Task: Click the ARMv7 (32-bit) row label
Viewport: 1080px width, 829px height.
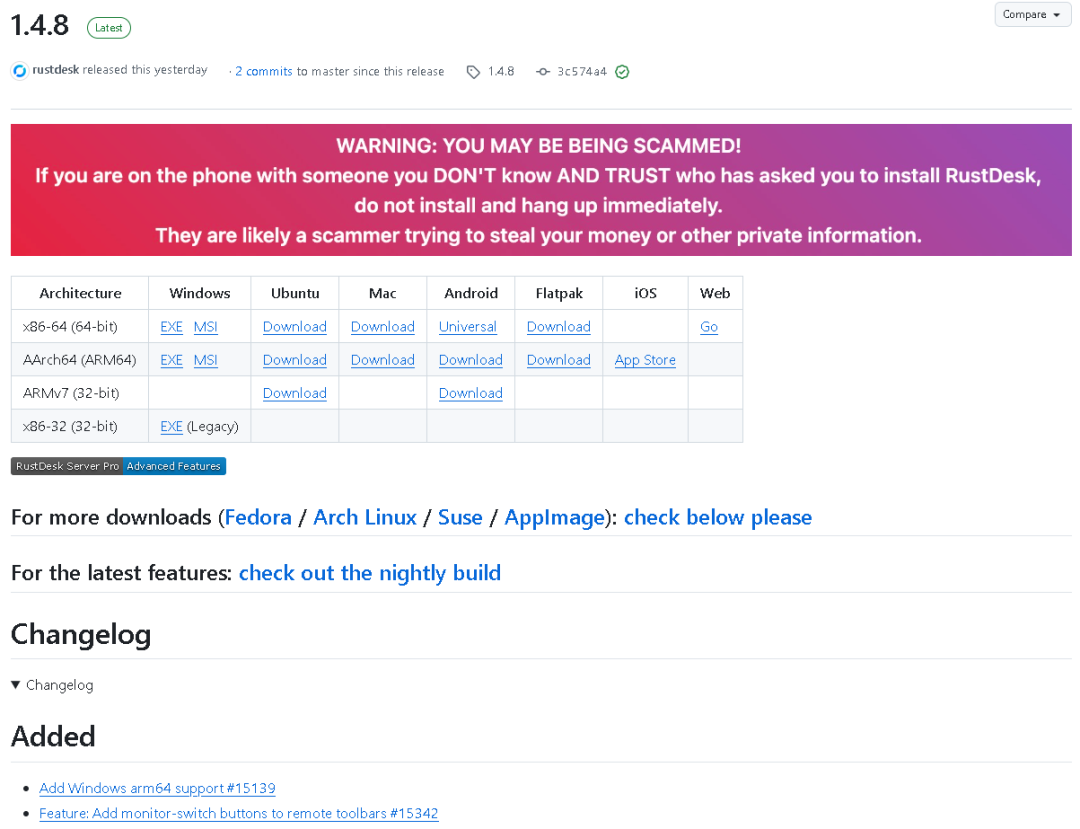Action: [x=71, y=393]
